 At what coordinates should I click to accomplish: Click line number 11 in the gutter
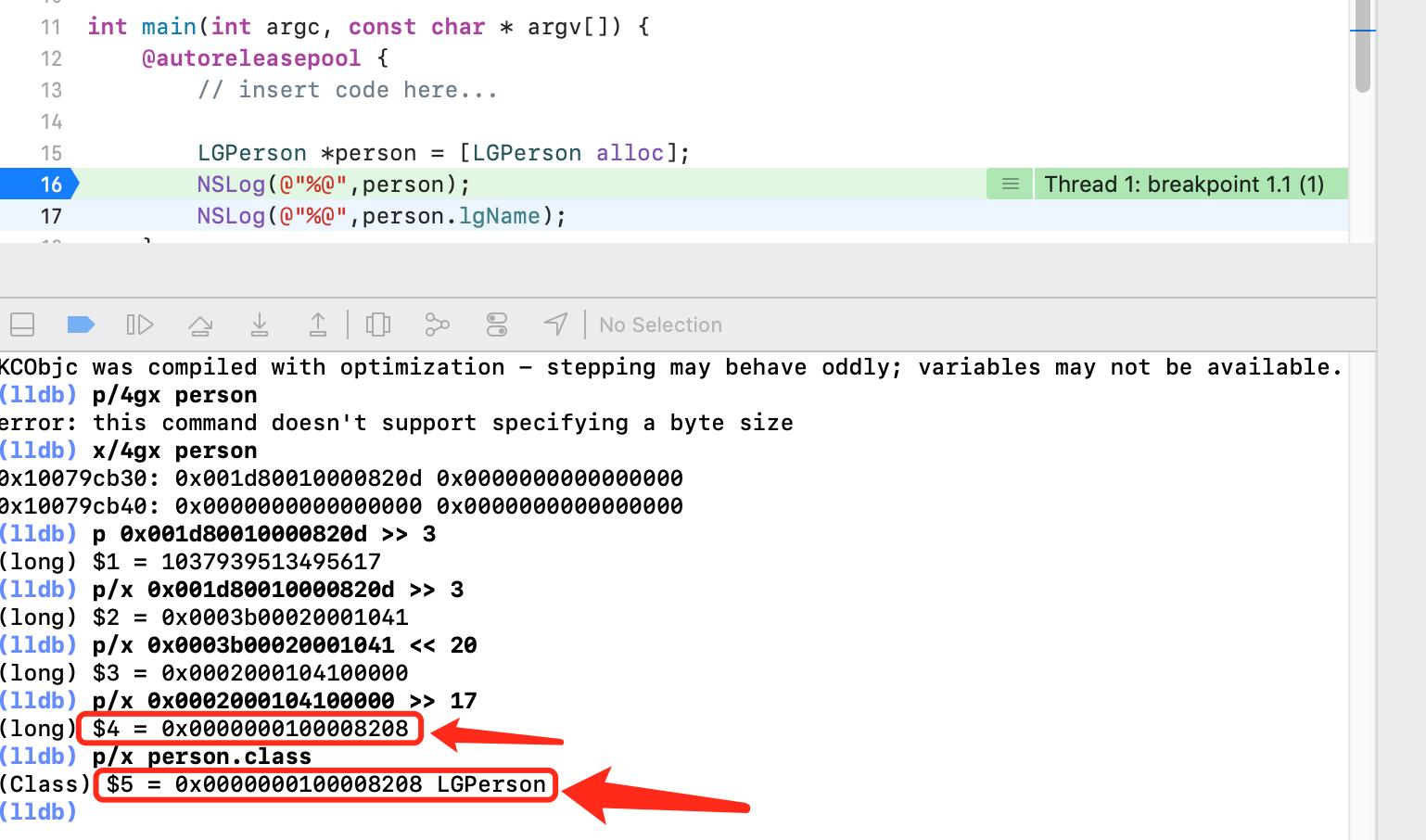(x=51, y=27)
